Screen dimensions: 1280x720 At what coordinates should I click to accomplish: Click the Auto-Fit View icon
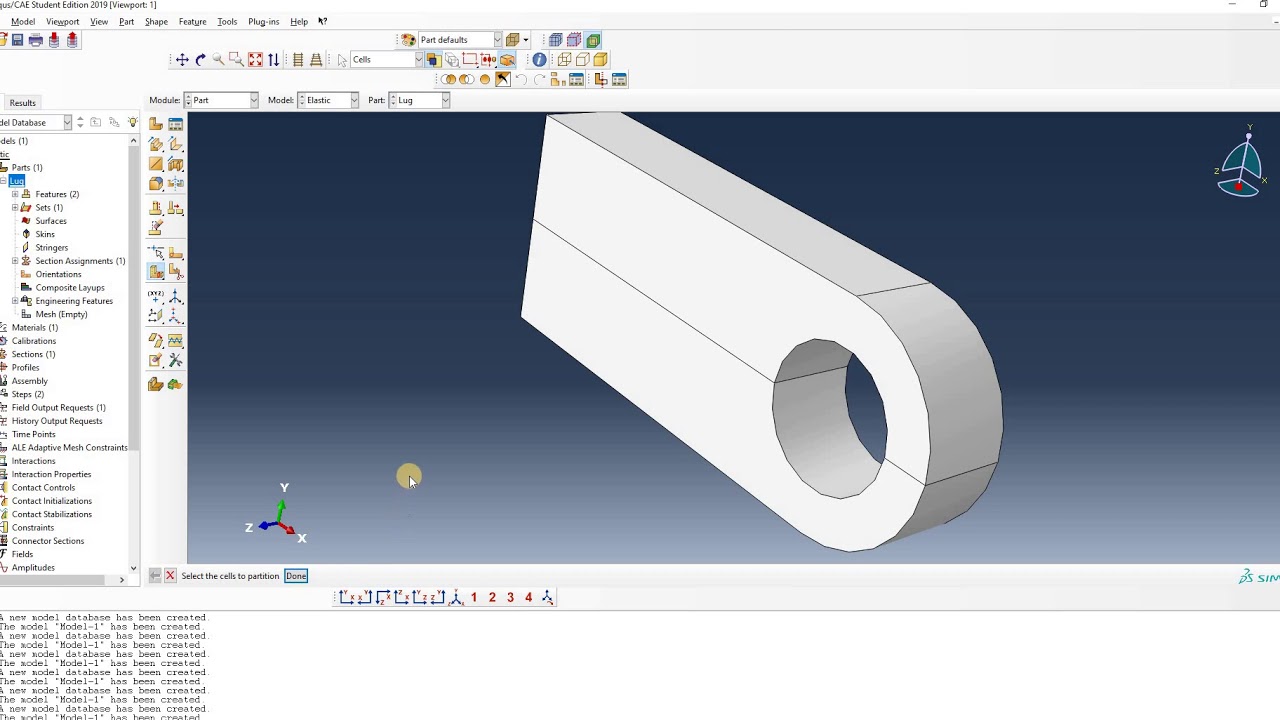tap(255, 60)
